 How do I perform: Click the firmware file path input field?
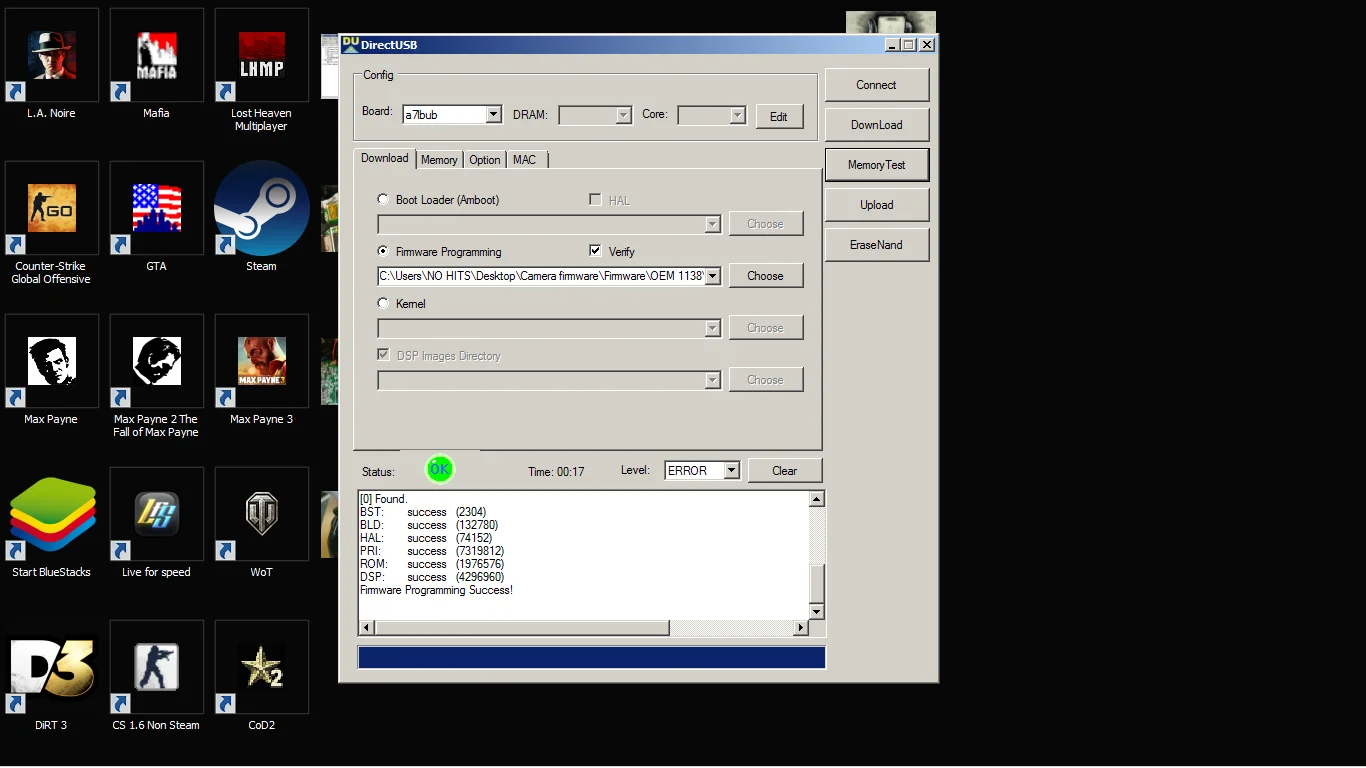point(540,277)
